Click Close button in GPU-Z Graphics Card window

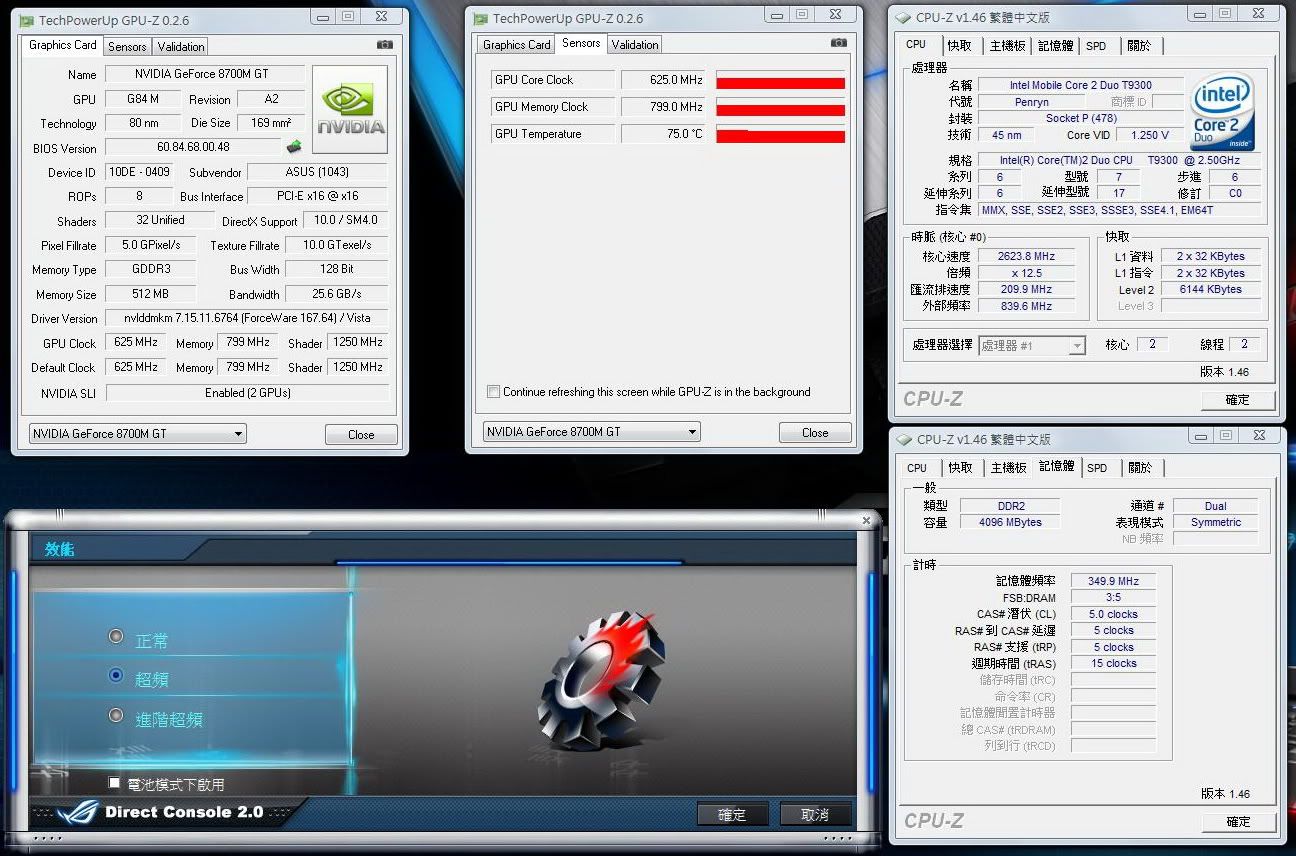coord(361,435)
